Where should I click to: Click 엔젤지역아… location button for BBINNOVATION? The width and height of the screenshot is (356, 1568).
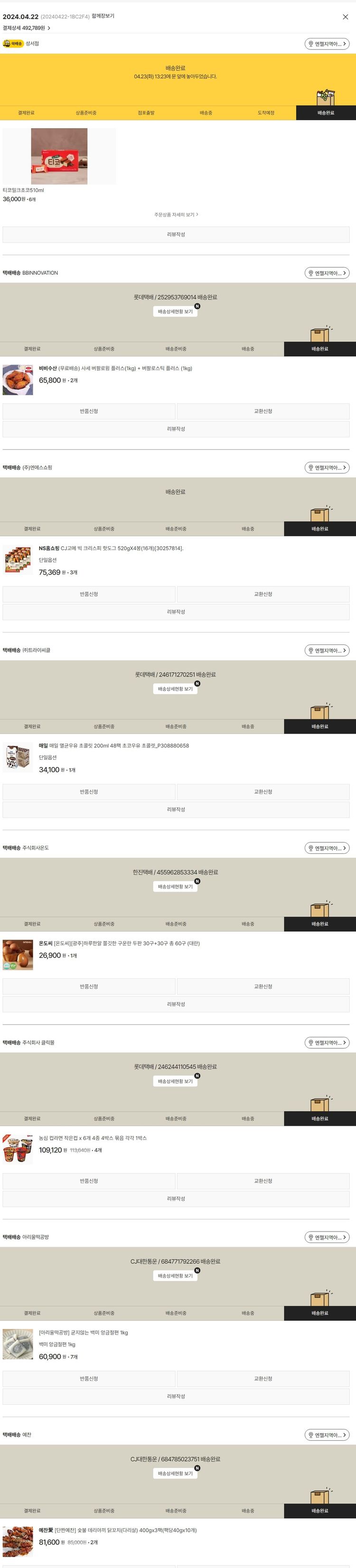(x=327, y=273)
